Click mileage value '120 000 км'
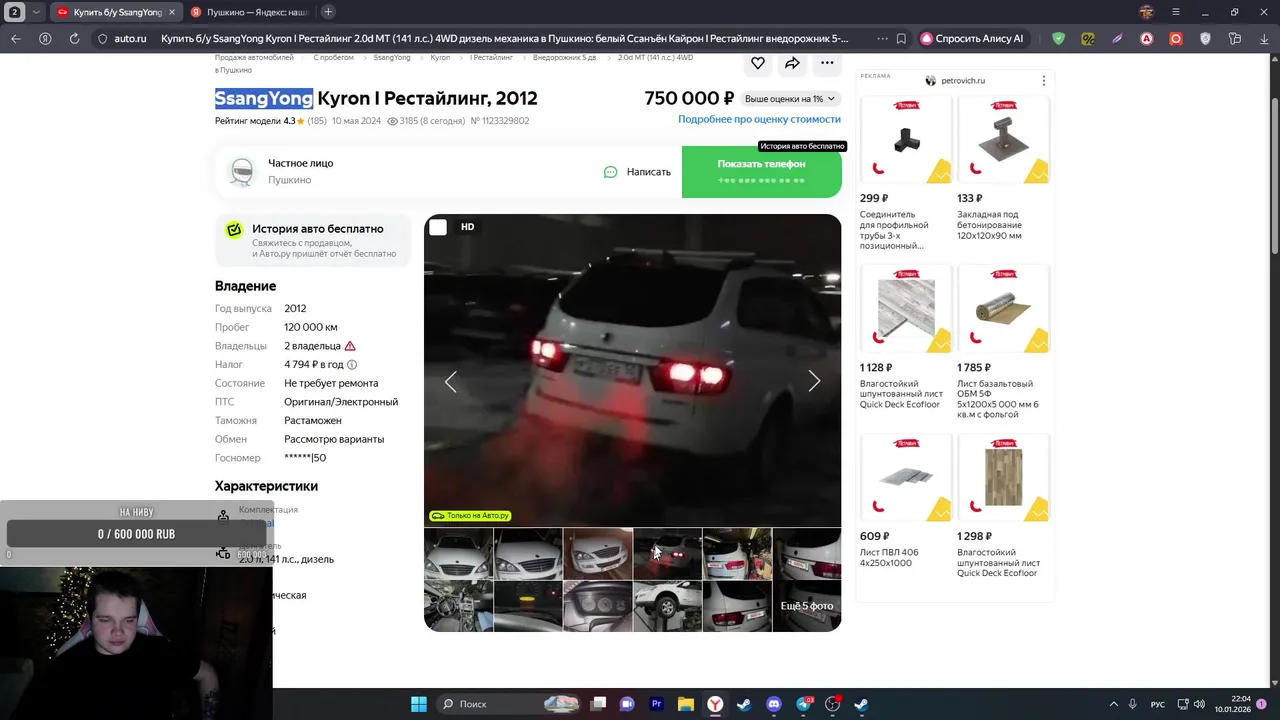The height and width of the screenshot is (720, 1280). (x=311, y=327)
